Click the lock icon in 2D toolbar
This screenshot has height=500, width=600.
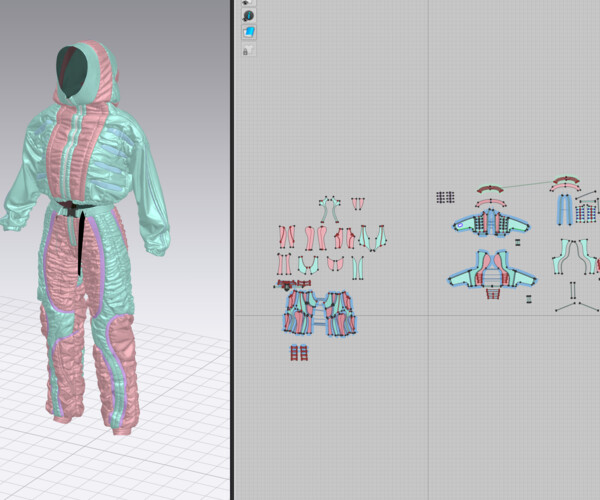[x=248, y=50]
